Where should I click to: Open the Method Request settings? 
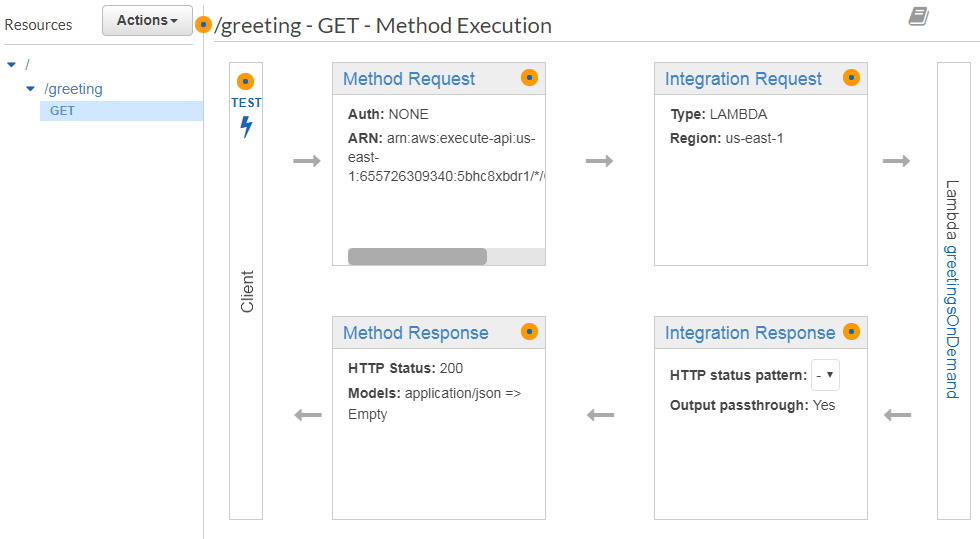tap(409, 79)
